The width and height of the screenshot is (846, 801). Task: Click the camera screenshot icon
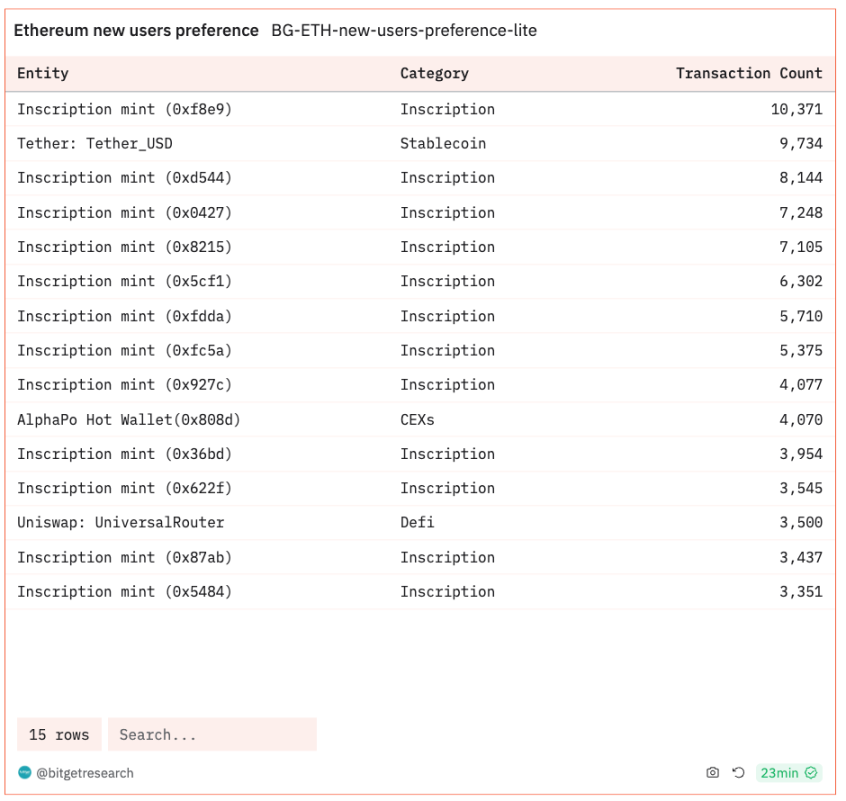[x=712, y=773]
